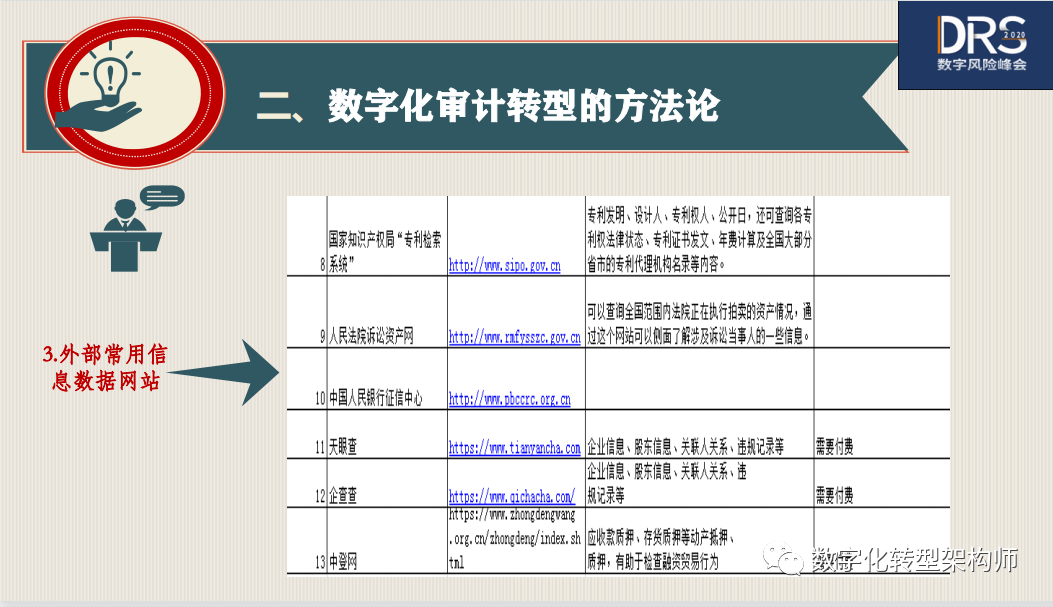1053x607 pixels.
Task: Open the http://www.pbccrc.org.cn link
Action: point(510,399)
